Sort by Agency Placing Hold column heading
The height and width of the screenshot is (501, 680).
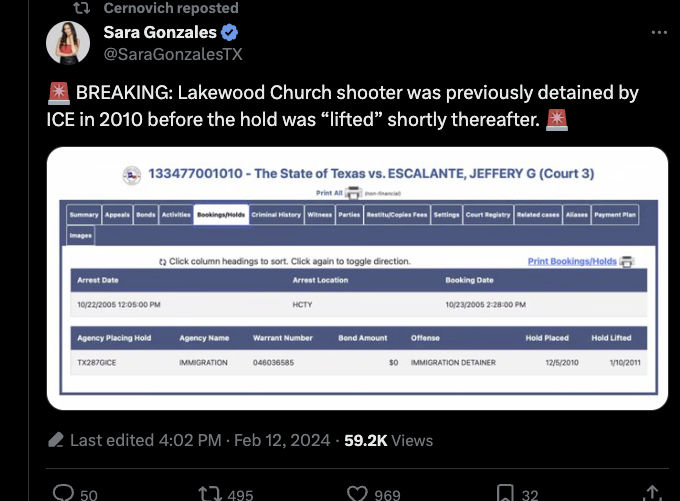tap(114, 338)
